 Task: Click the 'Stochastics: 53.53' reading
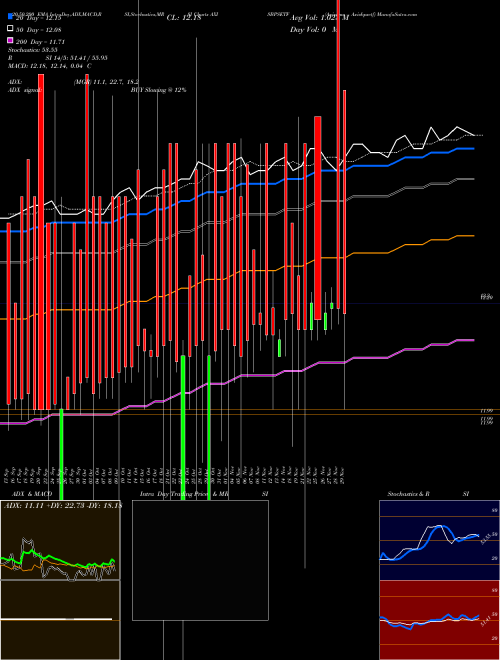click(x=33, y=50)
